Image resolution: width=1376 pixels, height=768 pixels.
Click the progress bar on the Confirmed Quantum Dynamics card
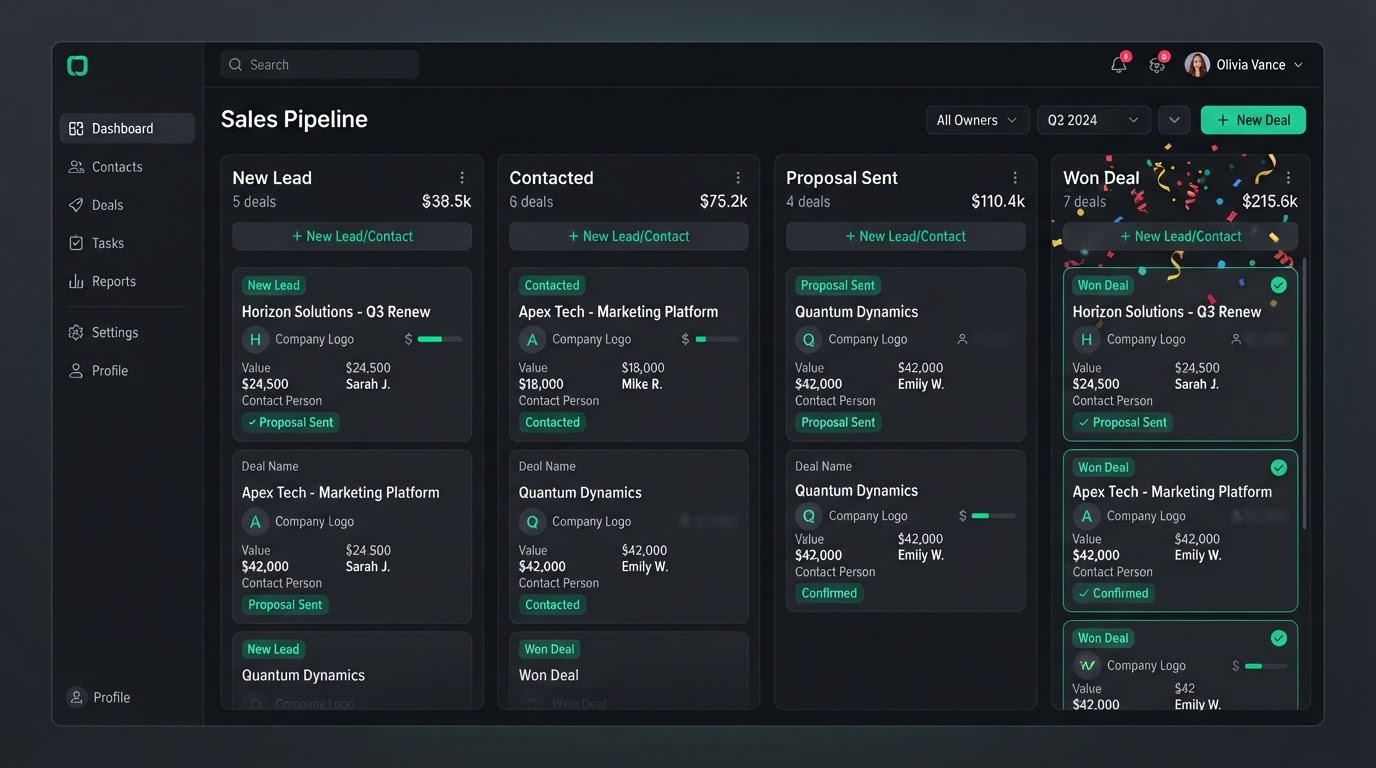tap(993, 516)
